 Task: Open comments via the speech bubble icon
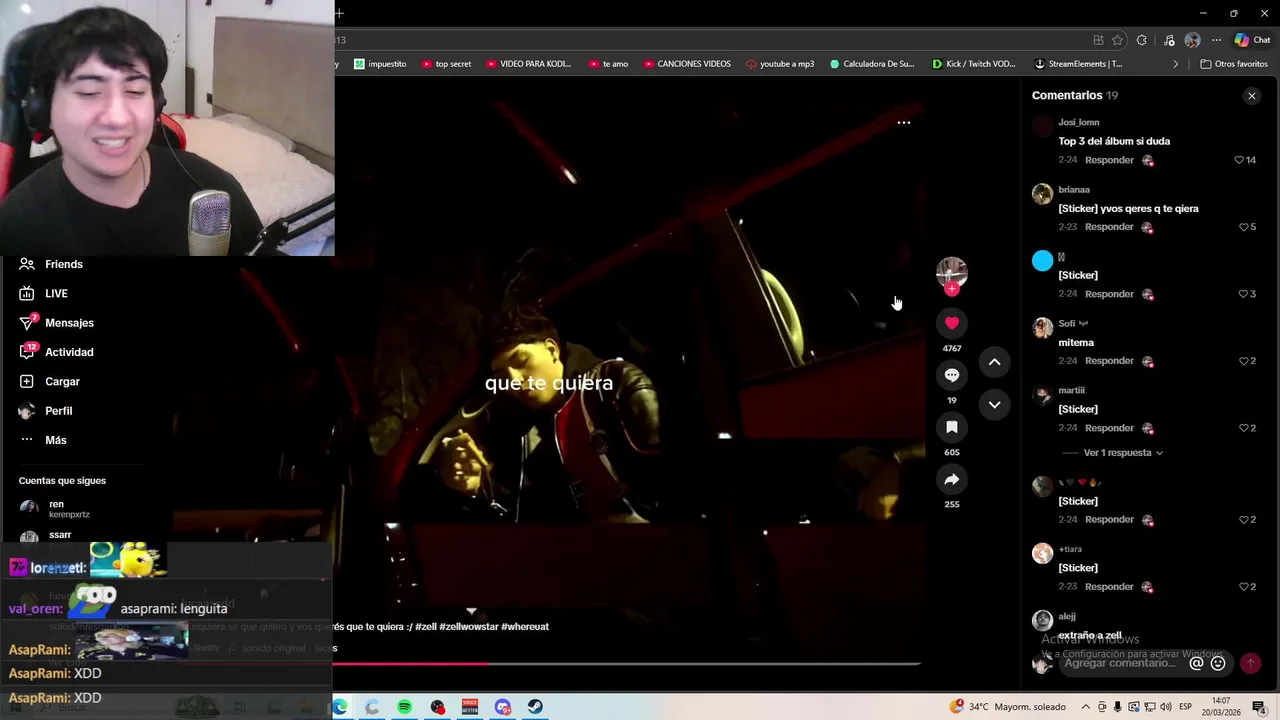point(952,375)
